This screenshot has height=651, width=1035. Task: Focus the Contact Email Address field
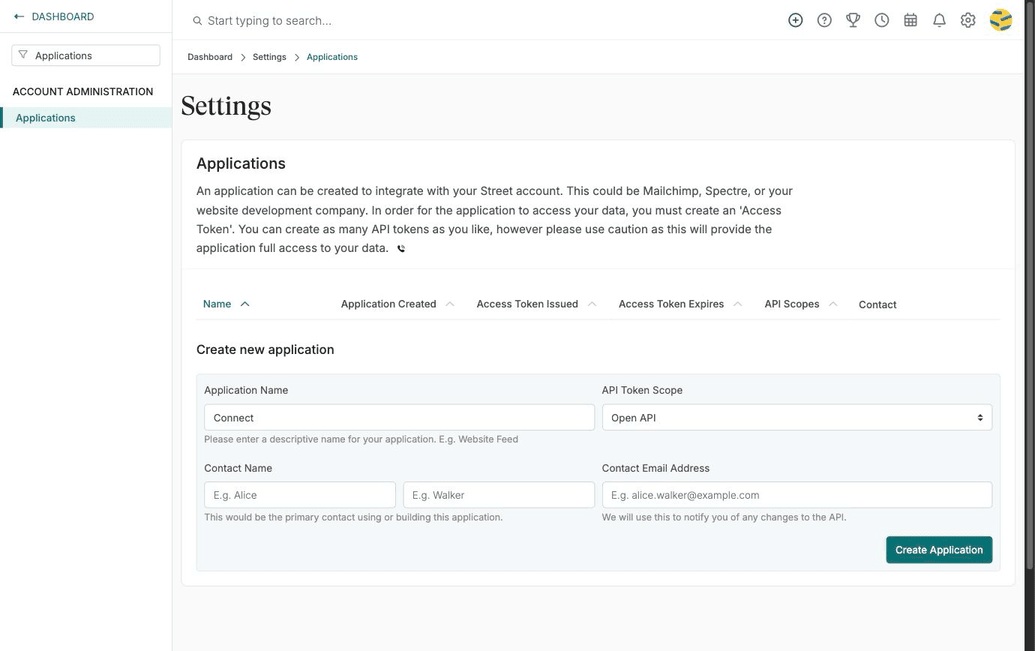coord(797,495)
